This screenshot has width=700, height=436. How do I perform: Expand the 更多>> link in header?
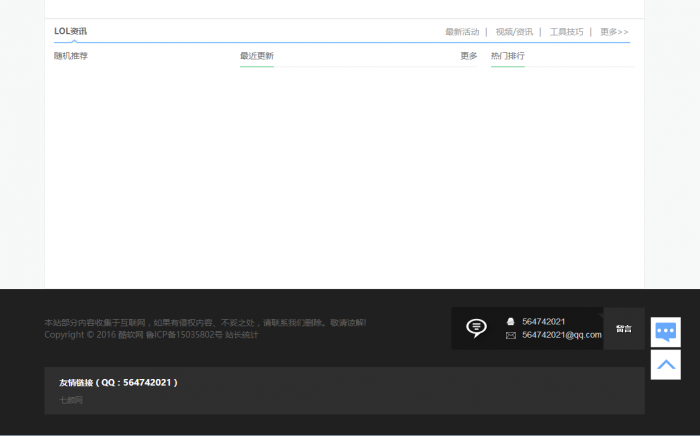click(614, 32)
